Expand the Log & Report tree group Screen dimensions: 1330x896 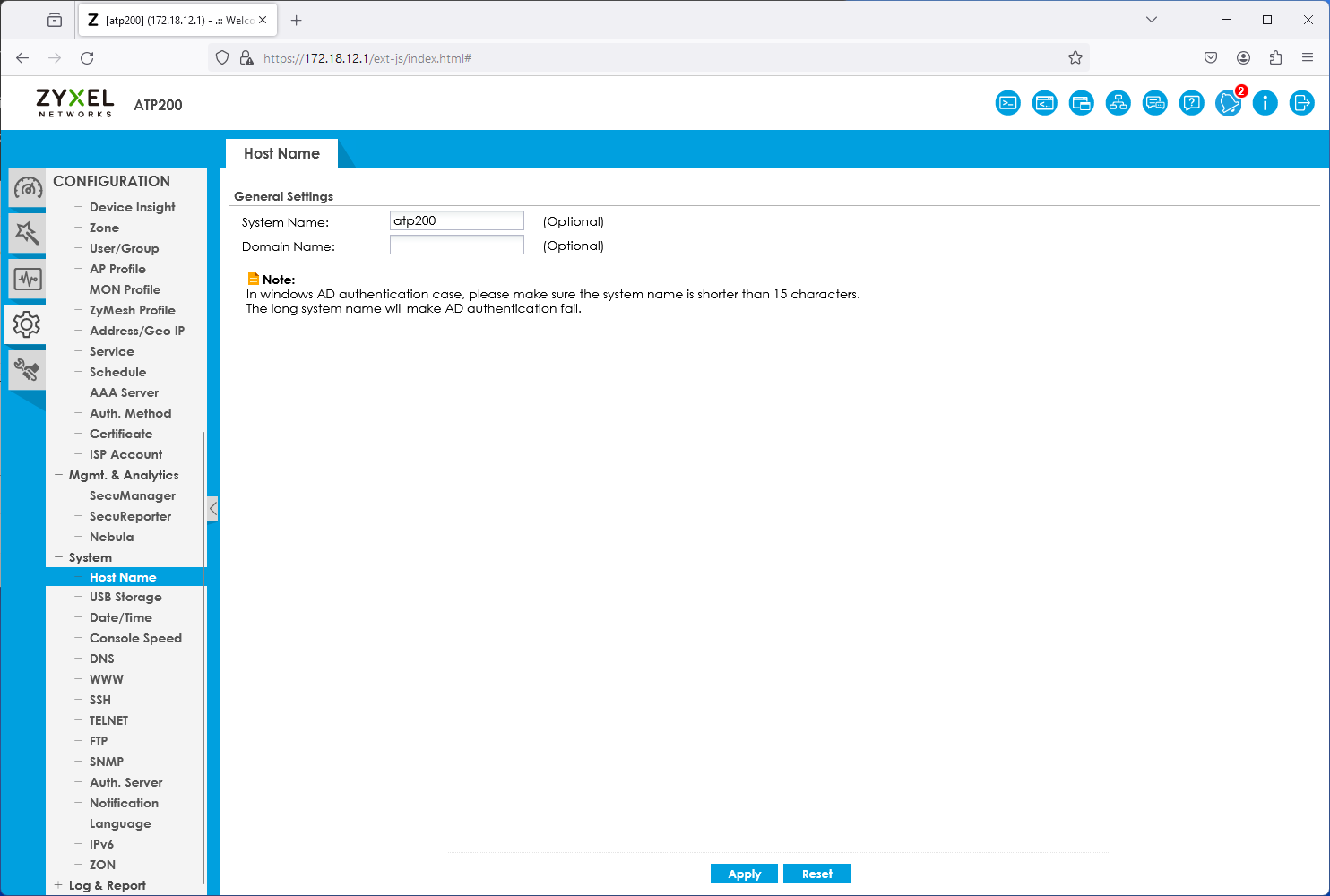[59, 885]
